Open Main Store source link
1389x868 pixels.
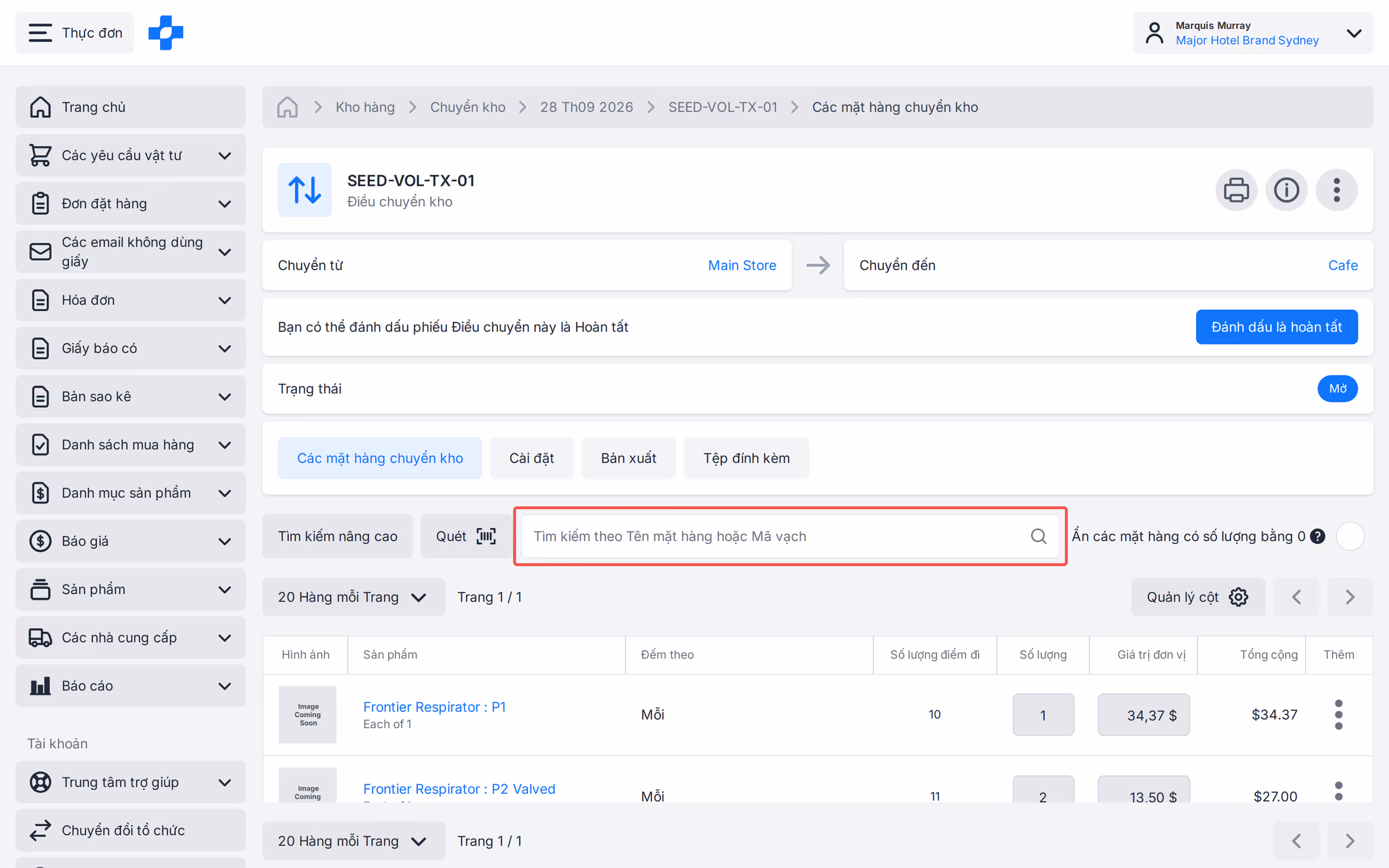[x=742, y=265]
